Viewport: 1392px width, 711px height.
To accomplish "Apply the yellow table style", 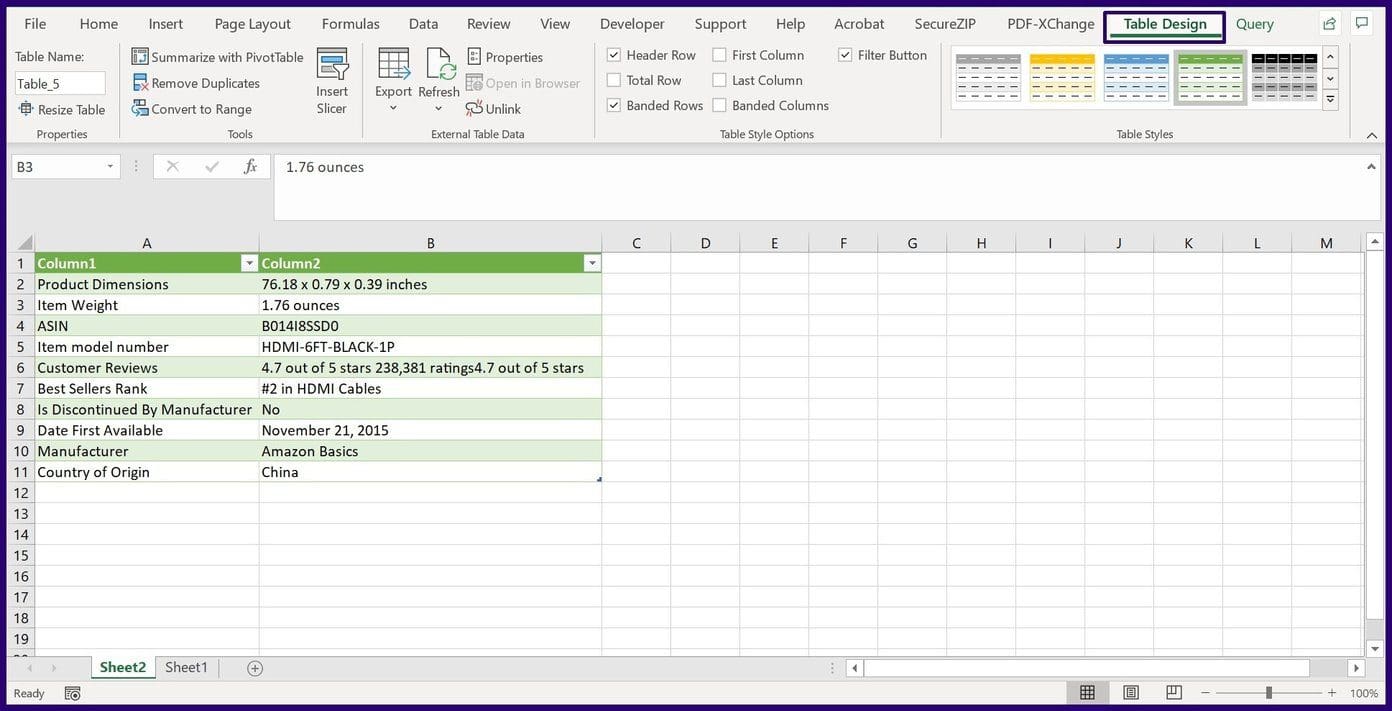I will (x=1062, y=78).
